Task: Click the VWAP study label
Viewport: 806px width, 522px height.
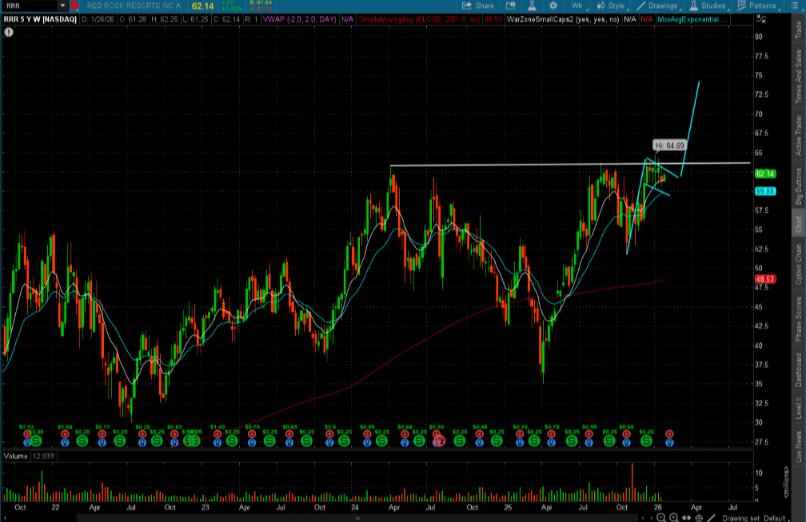Action: pyautogui.click(x=300, y=20)
